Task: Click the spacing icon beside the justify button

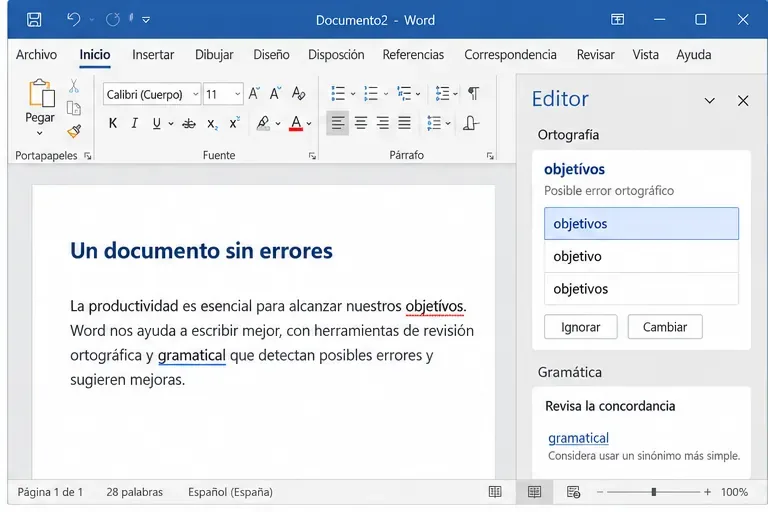Action: pyautogui.click(x=434, y=123)
